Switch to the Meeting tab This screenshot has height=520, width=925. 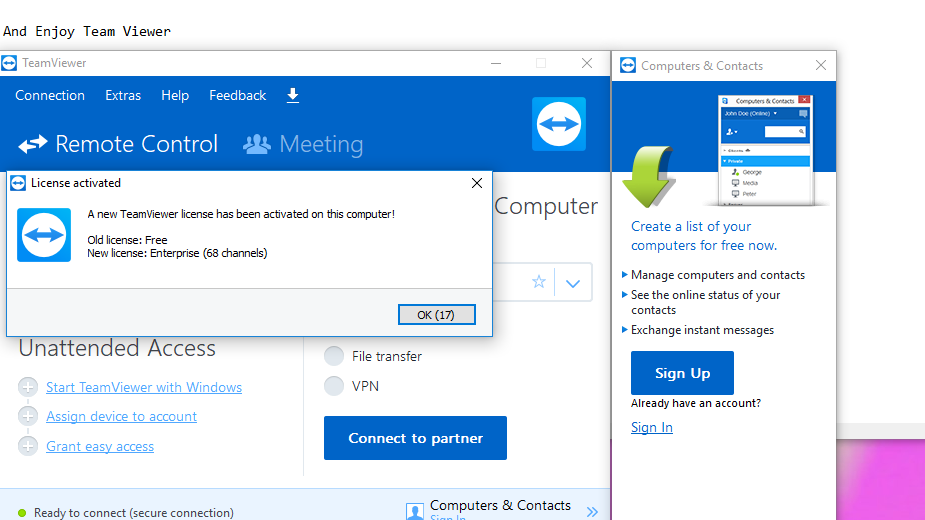tap(303, 144)
